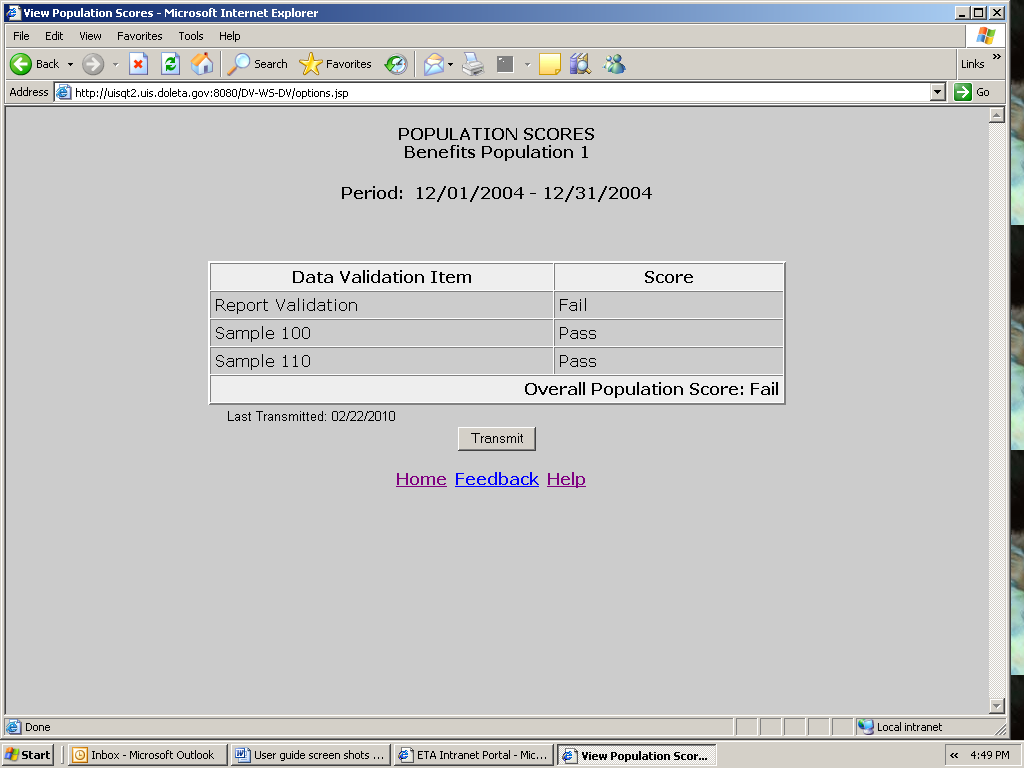Click the Windows flag logo

(x=985, y=36)
